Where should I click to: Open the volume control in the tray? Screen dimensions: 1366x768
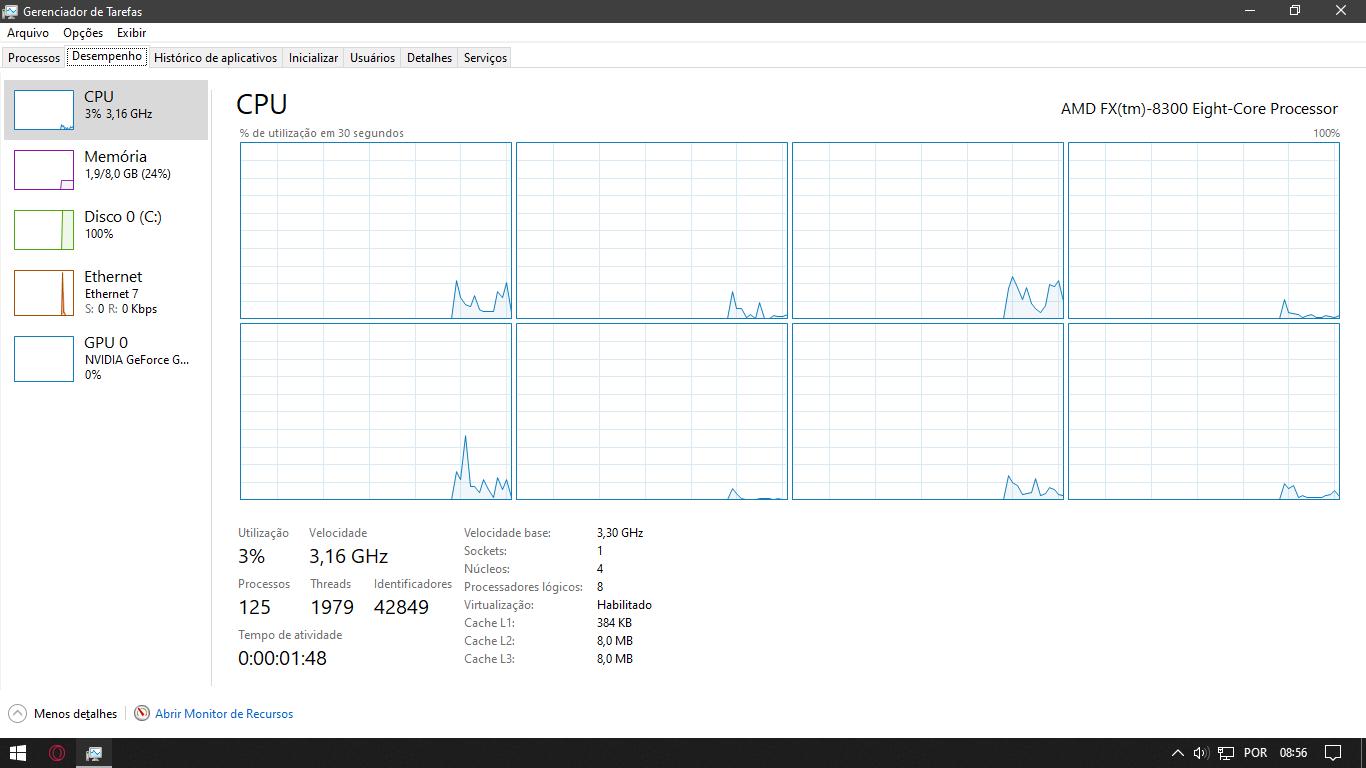click(1201, 753)
